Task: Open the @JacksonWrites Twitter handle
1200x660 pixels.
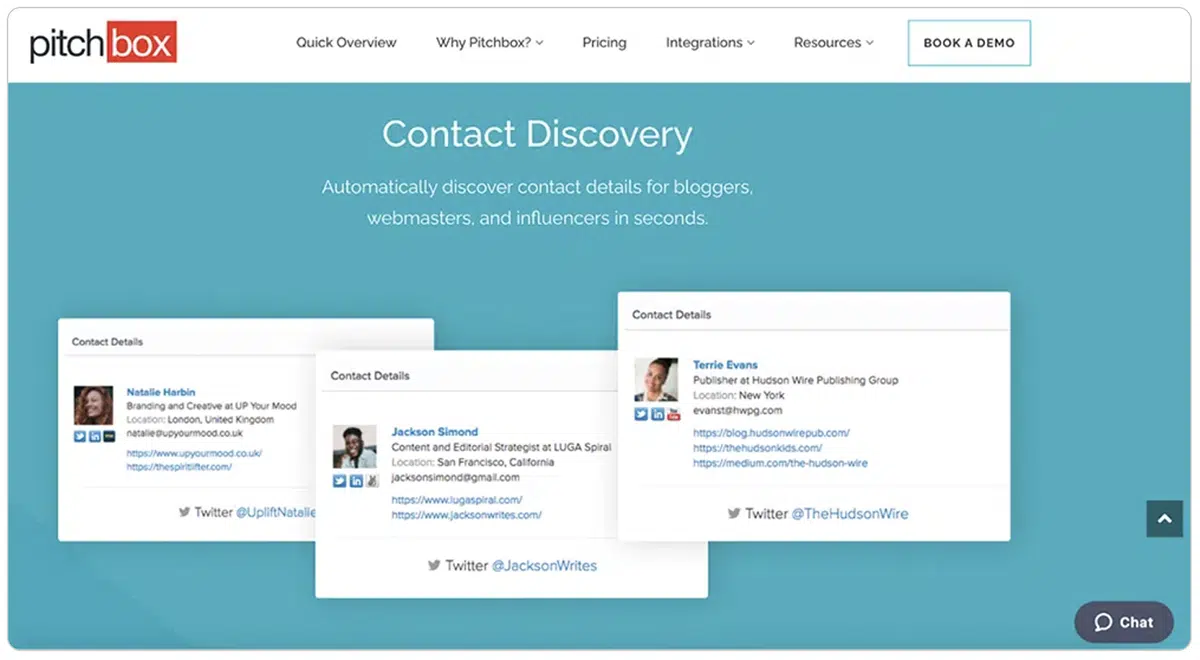Action: point(544,565)
